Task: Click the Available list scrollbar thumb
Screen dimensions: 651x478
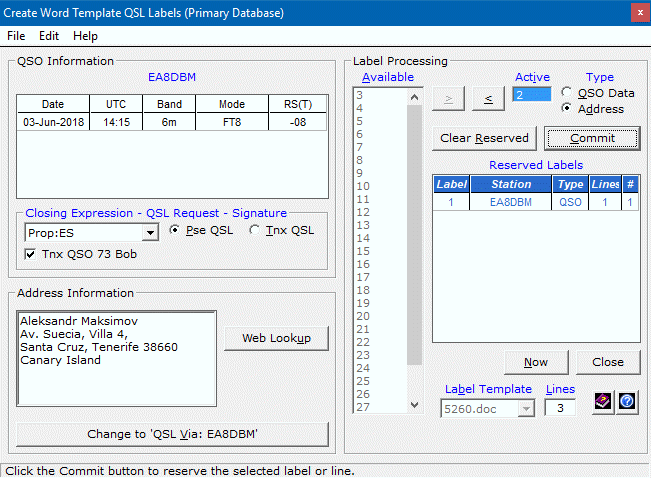Action: click(x=414, y=235)
